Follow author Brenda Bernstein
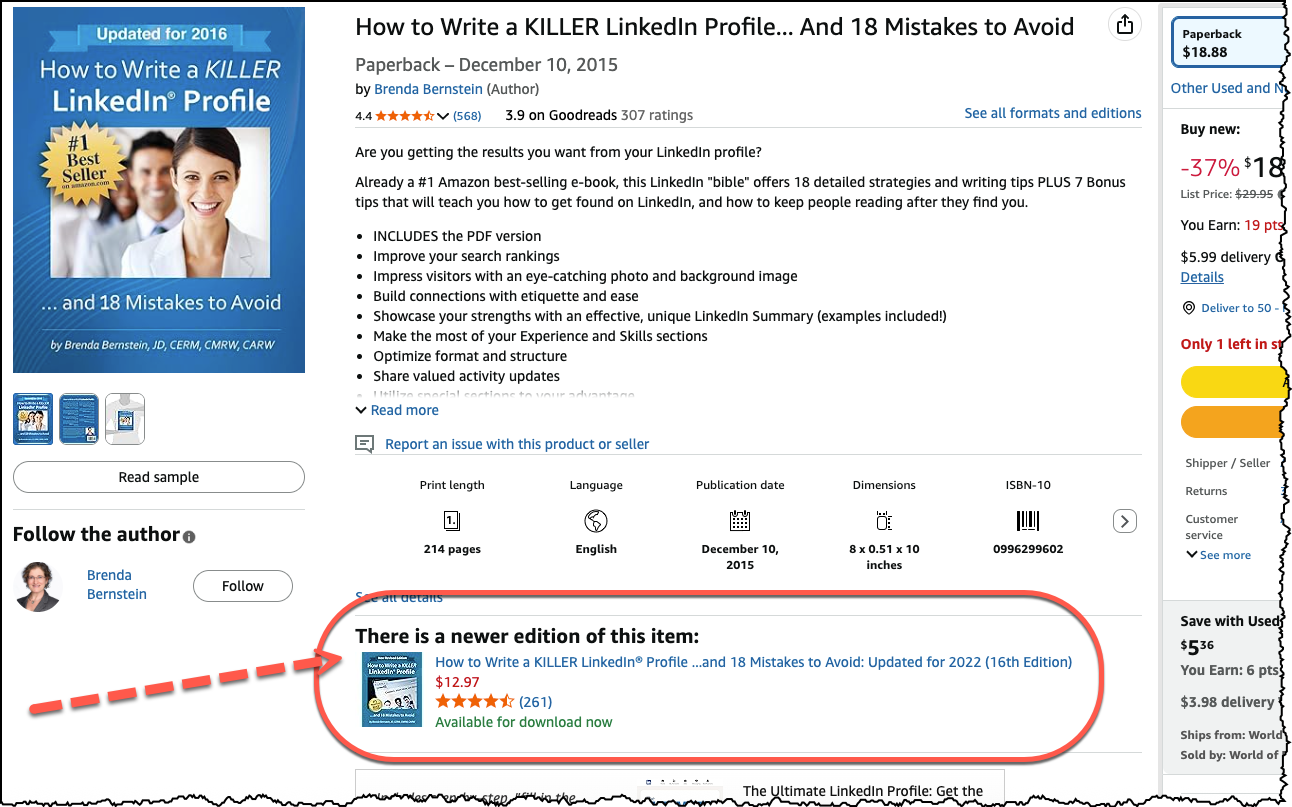Viewport: 1292px width, 807px height. (243, 586)
